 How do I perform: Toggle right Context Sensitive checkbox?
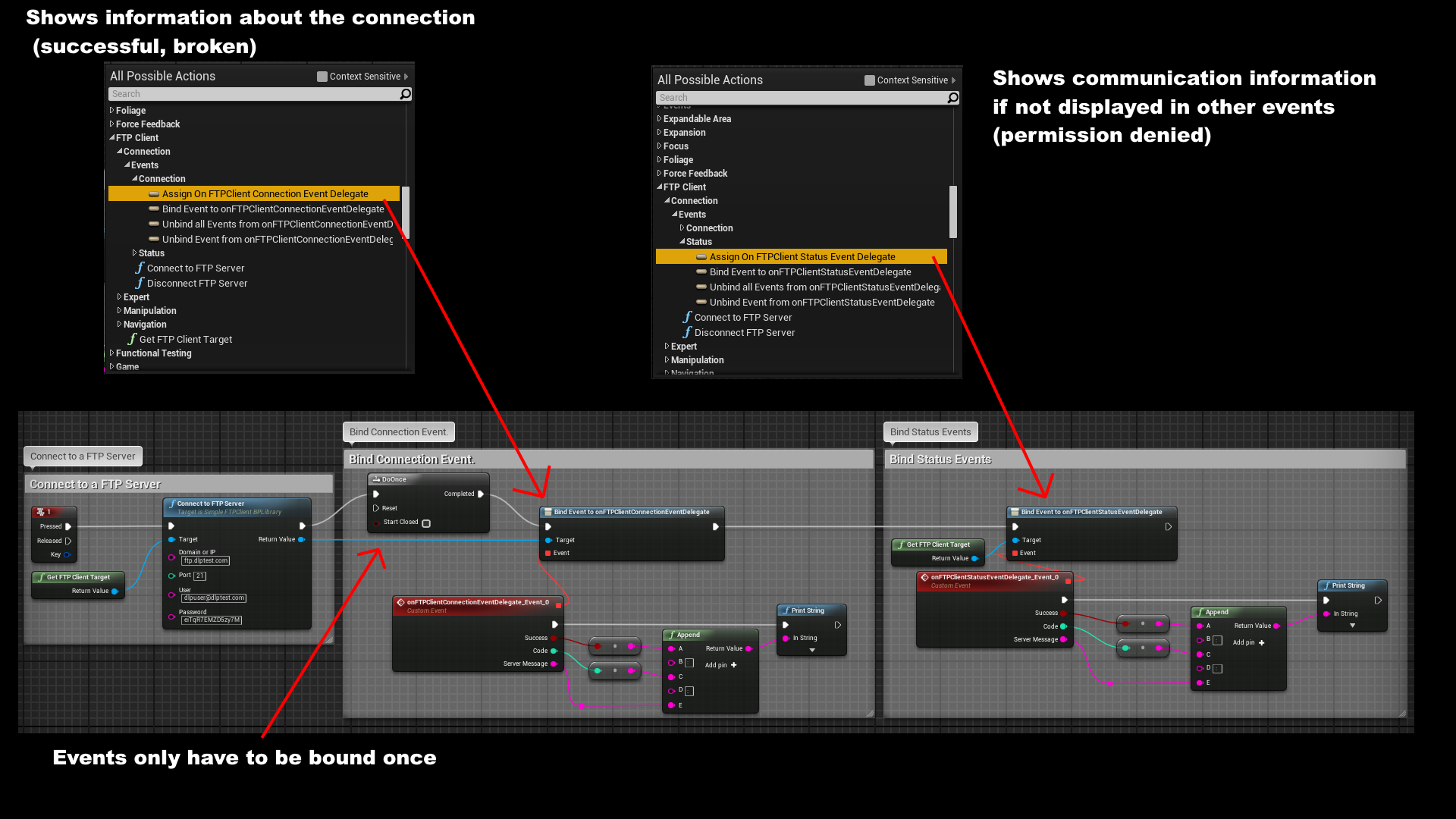(870, 80)
